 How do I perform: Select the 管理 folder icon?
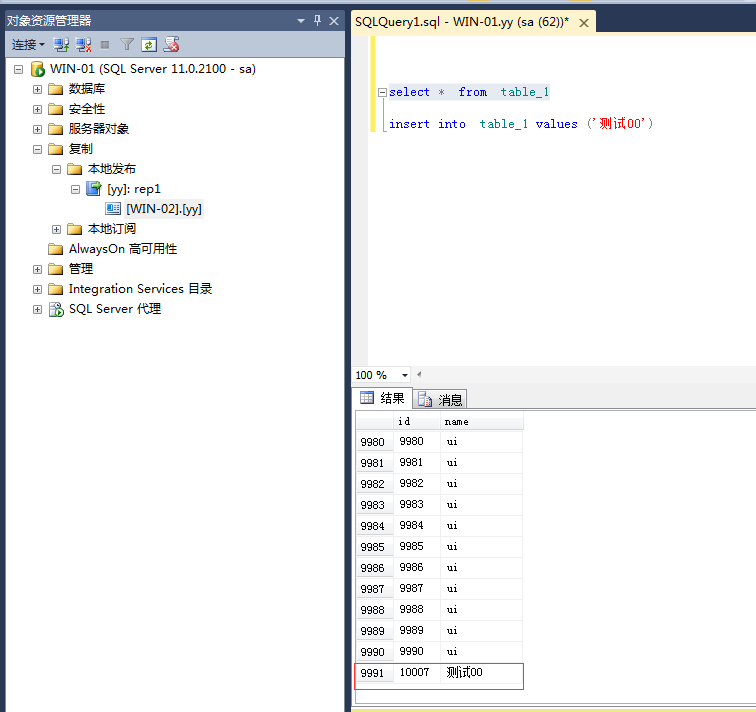click(x=56, y=269)
